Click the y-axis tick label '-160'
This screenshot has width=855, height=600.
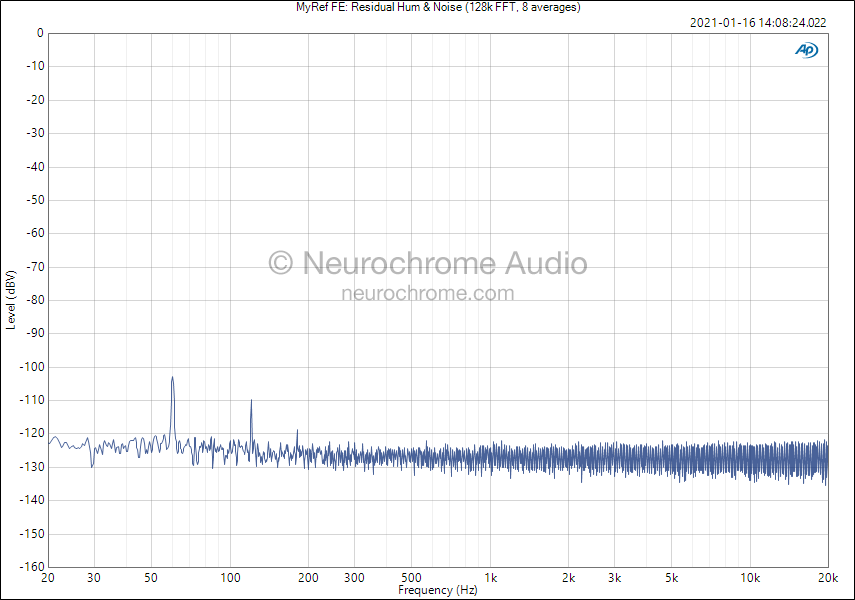click(32, 567)
